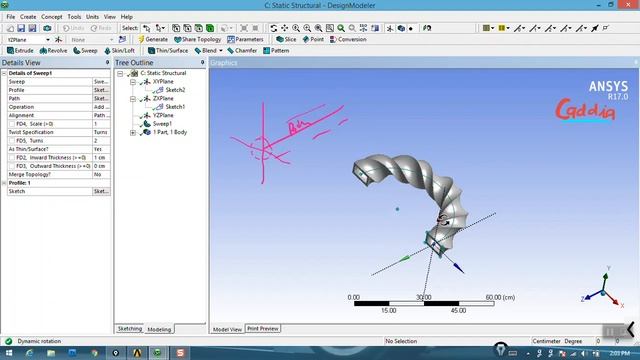Click the Extrude tool

20,51
